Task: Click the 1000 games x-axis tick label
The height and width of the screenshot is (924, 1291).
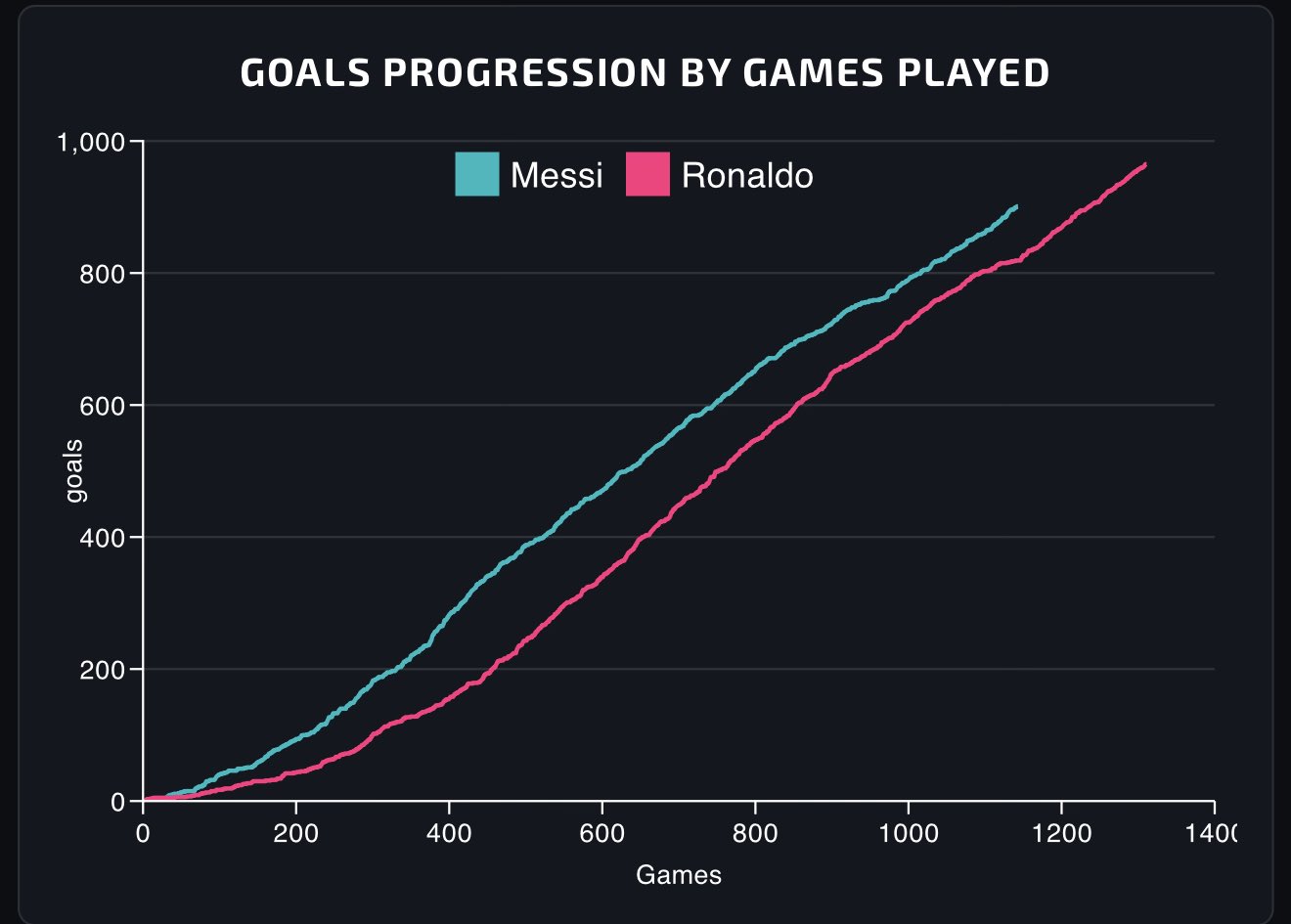Action: click(908, 834)
